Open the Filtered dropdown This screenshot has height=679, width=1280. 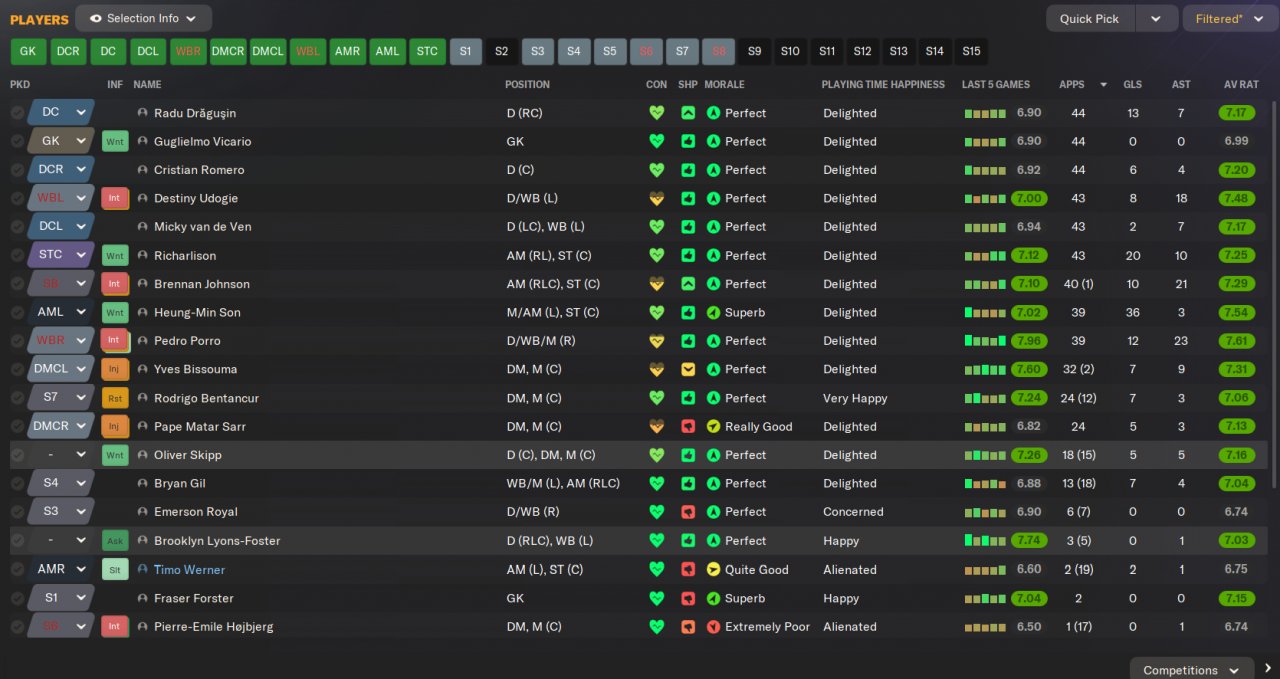tap(1229, 18)
